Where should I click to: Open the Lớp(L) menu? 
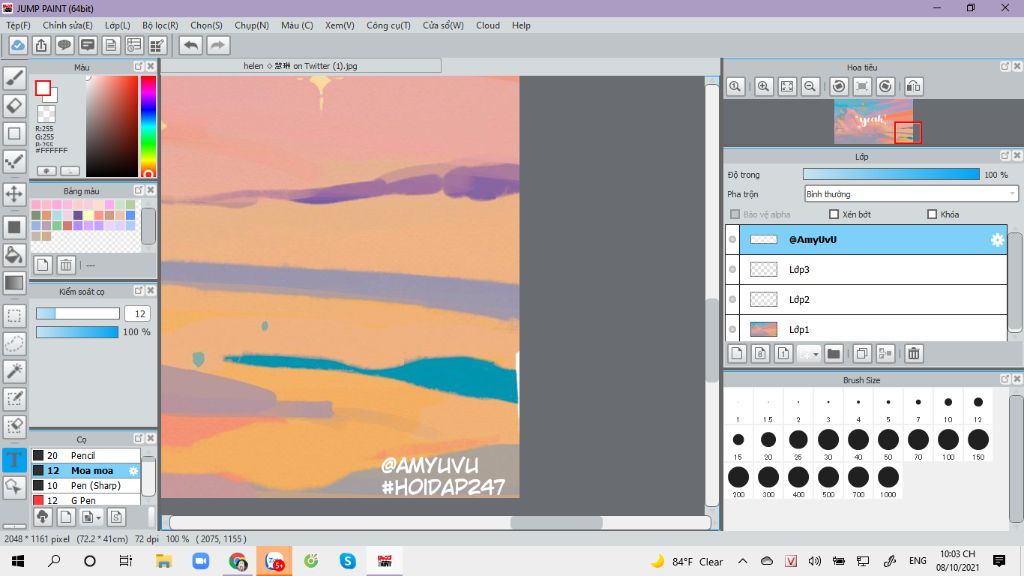click(x=118, y=25)
